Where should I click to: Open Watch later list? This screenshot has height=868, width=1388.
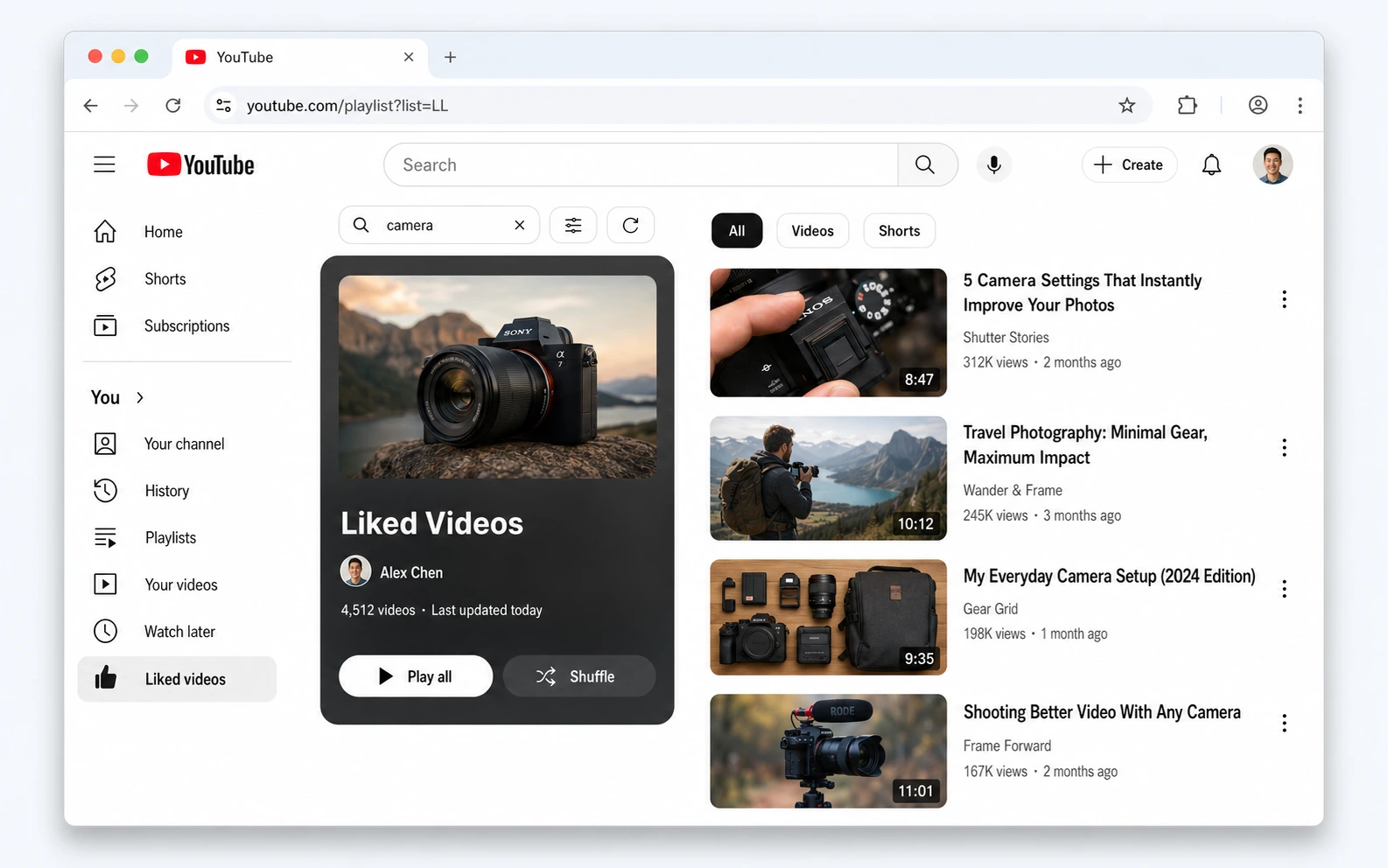(178, 632)
